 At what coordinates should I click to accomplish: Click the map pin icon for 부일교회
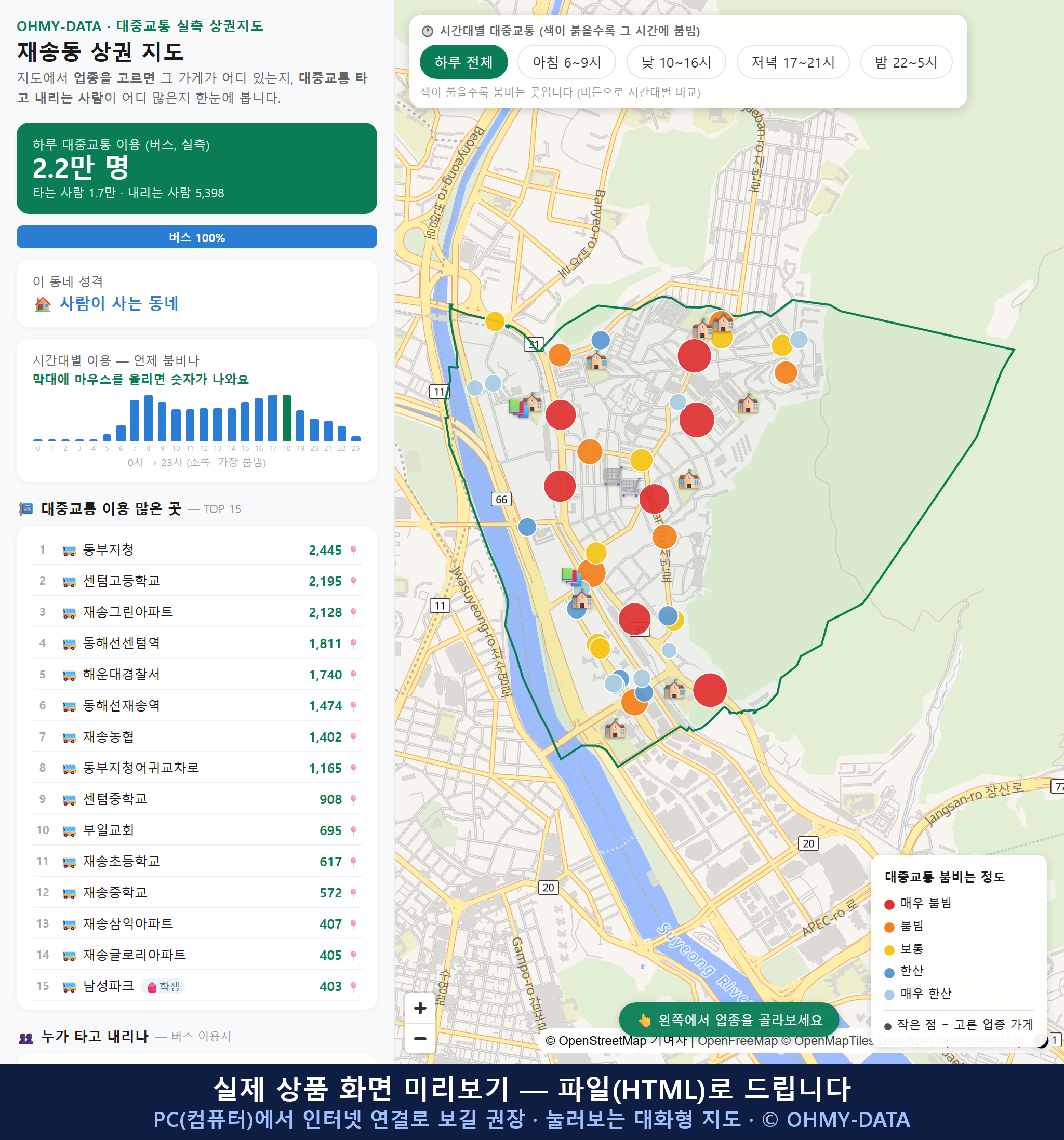pos(353,831)
